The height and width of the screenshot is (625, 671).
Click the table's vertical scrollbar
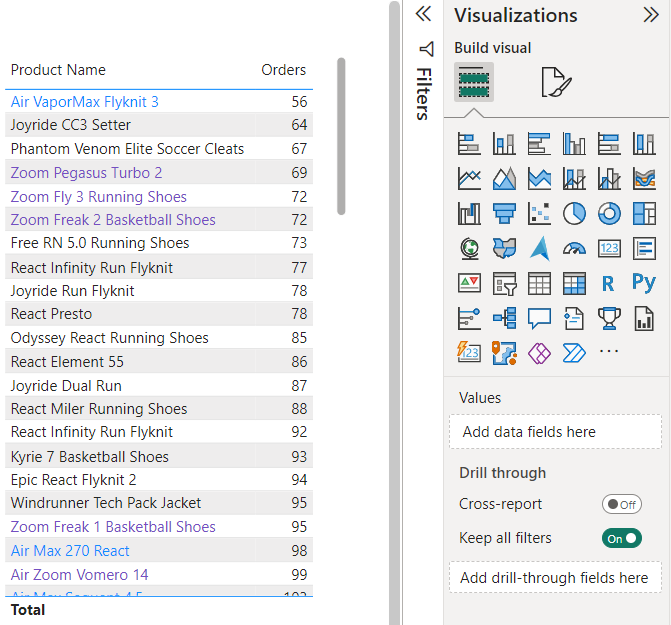[x=341, y=136]
